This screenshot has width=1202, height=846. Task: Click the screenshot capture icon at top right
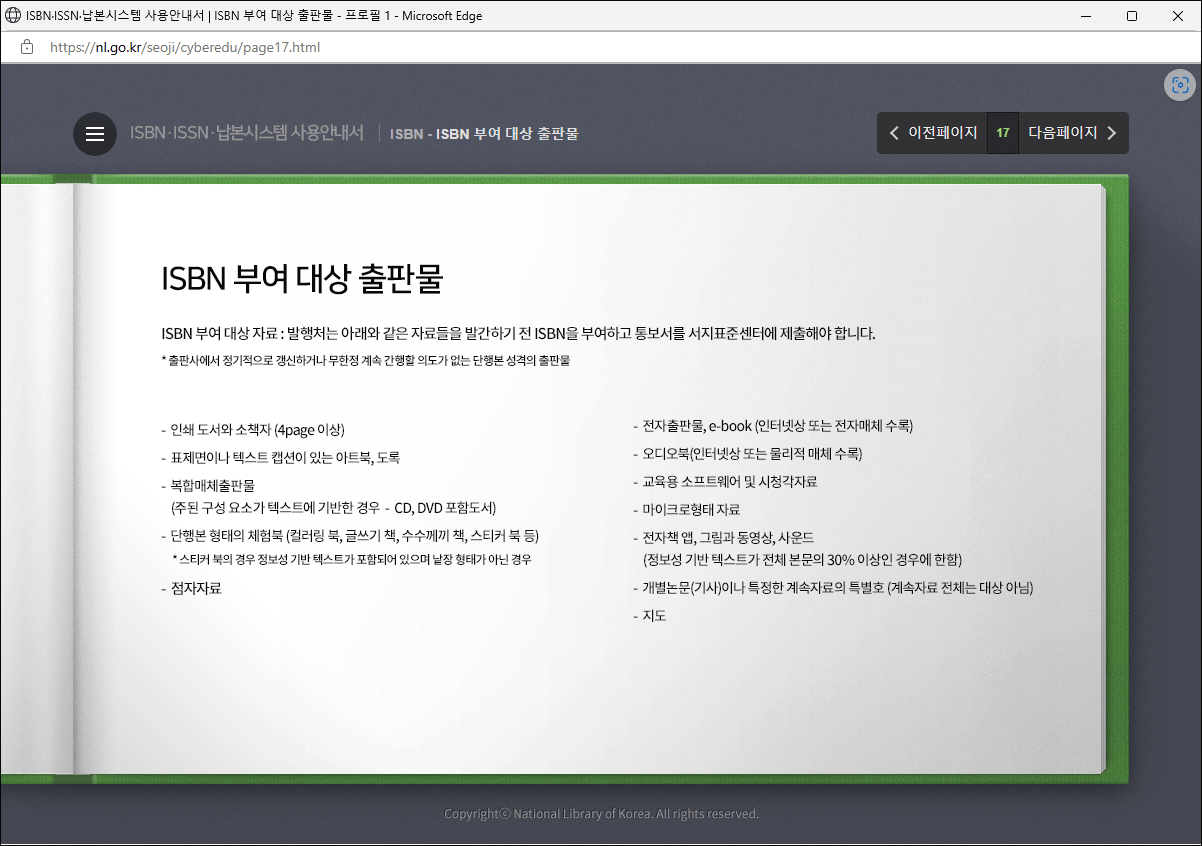1180,85
